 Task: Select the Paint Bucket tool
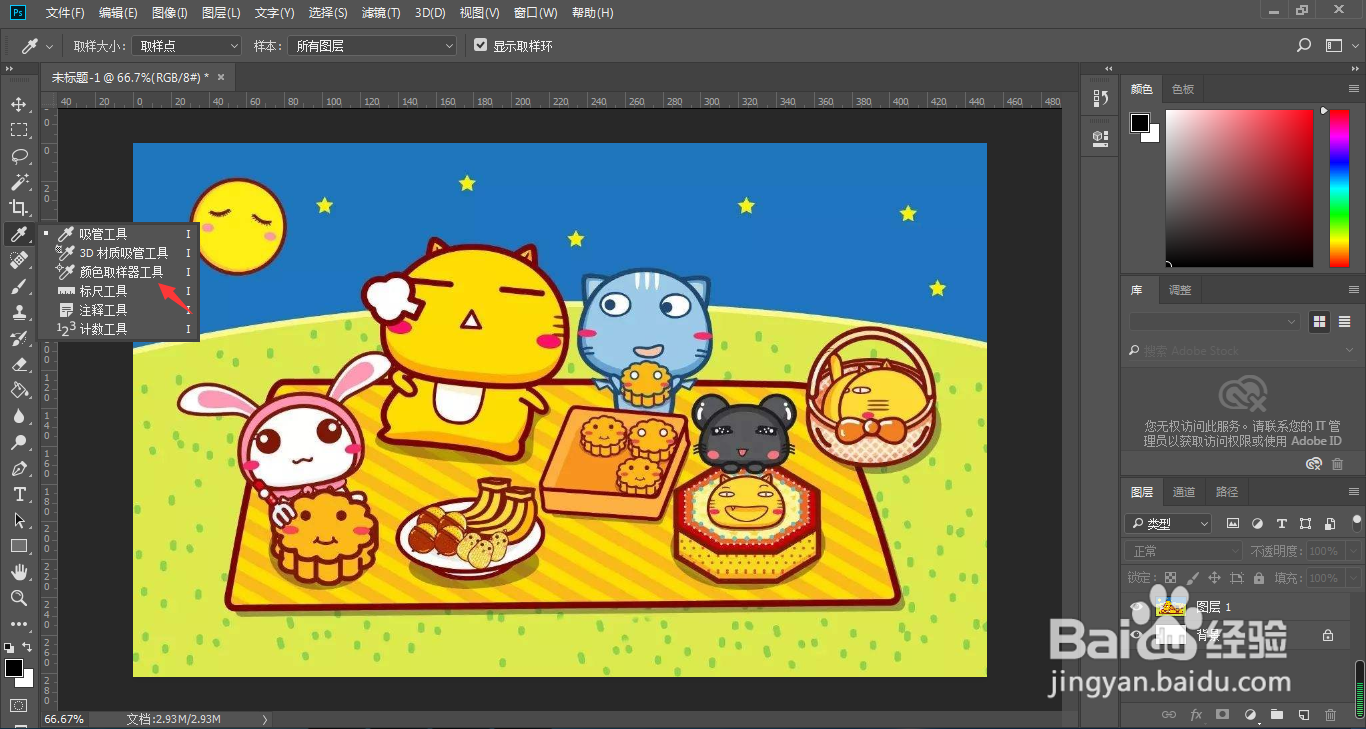18,390
